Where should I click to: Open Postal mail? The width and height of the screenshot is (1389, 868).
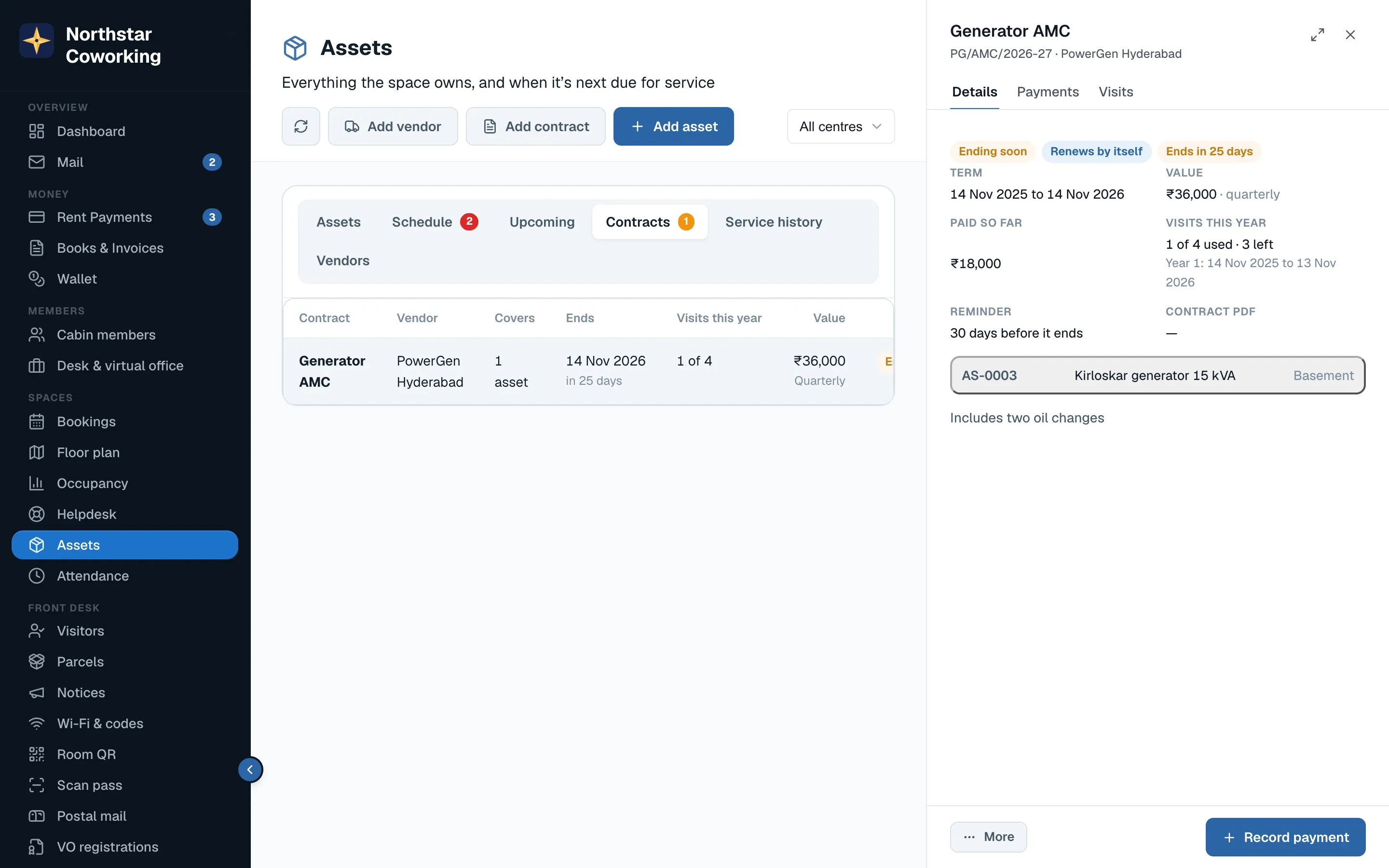tap(124, 816)
